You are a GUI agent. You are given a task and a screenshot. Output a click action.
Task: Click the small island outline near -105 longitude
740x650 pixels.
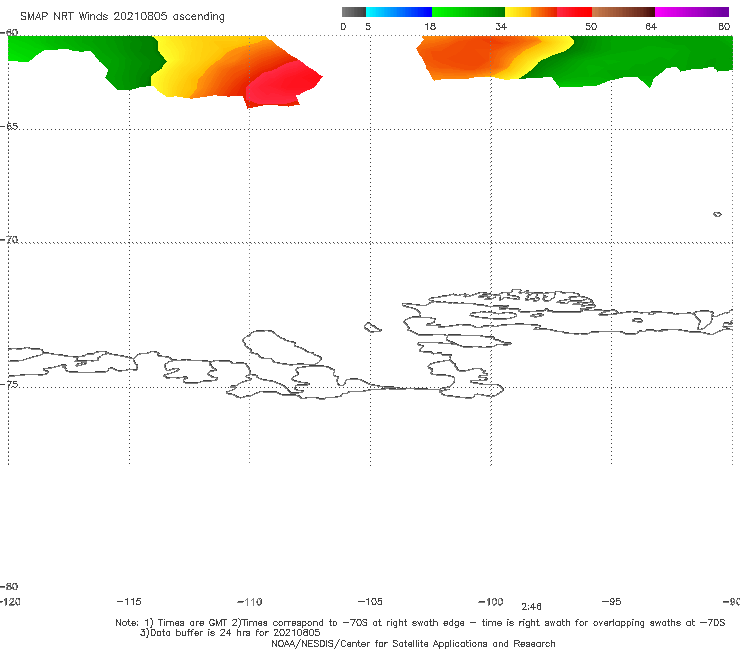point(372,327)
